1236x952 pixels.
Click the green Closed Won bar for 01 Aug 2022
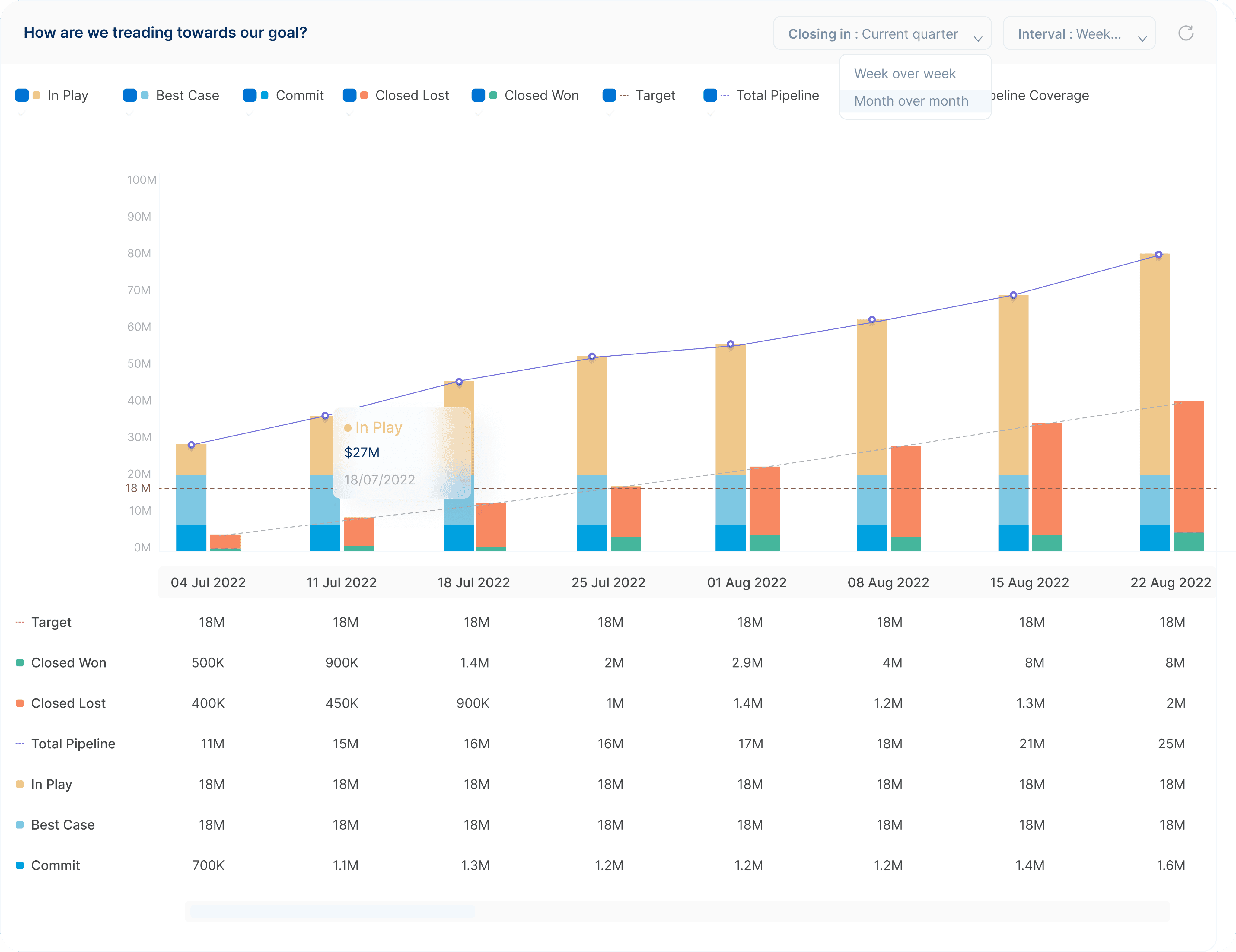(x=765, y=543)
